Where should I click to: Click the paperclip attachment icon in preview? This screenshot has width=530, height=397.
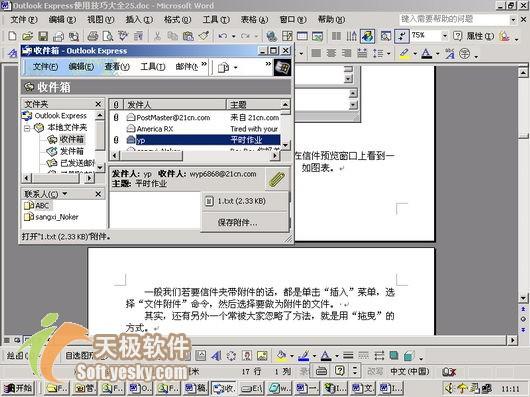277,179
